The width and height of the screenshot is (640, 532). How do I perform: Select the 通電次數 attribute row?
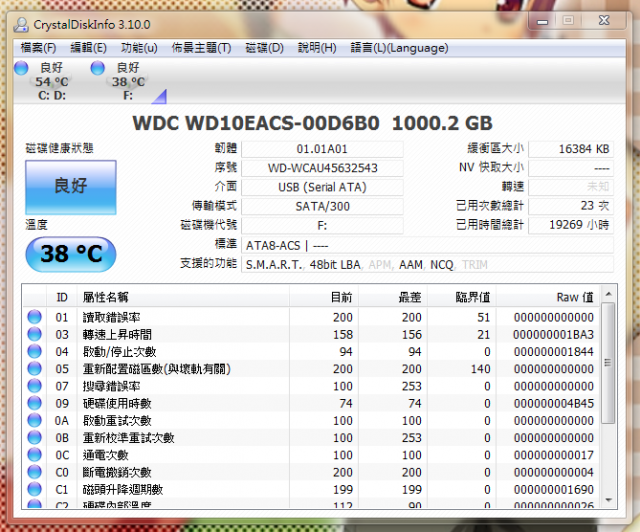(x=311, y=454)
